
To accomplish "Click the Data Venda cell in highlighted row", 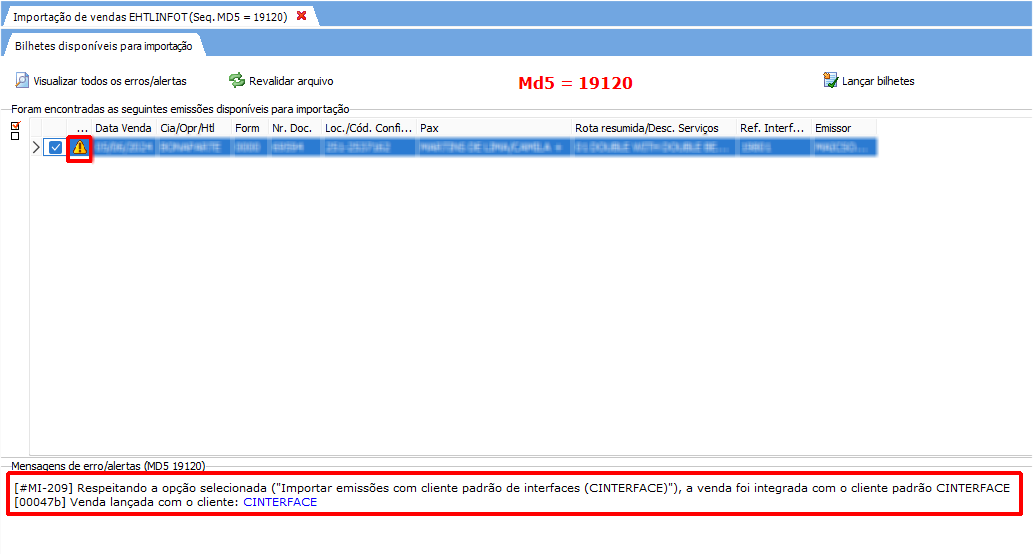I will (x=123, y=147).
